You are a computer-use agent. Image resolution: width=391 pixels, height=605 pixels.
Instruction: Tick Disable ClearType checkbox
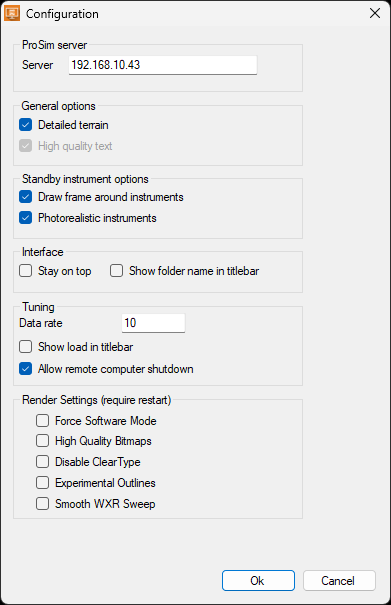click(42, 461)
